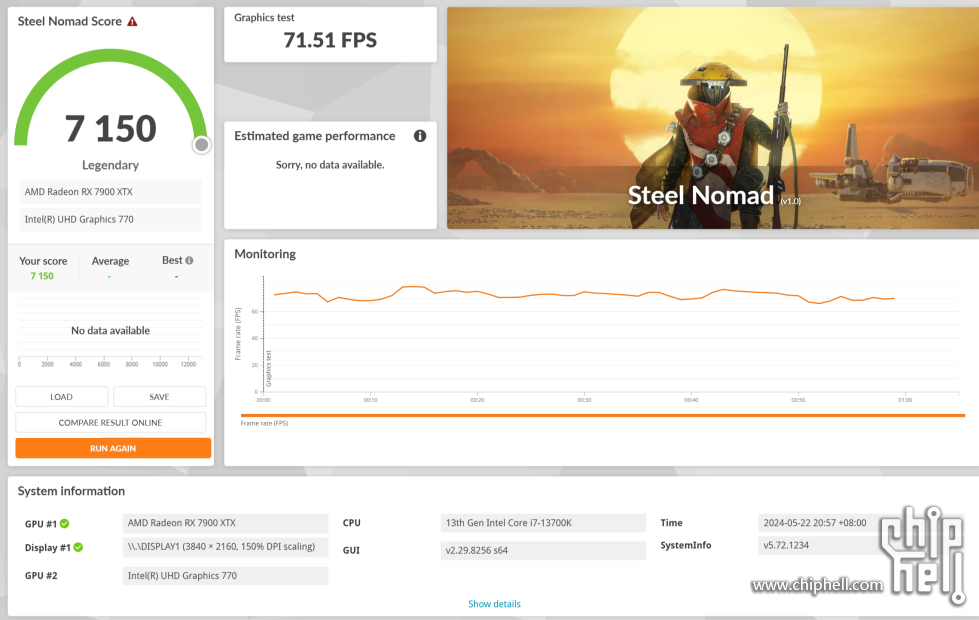Open COMPARE RESULT ONLINE
Image resolution: width=979 pixels, height=620 pixels.
[x=111, y=423]
